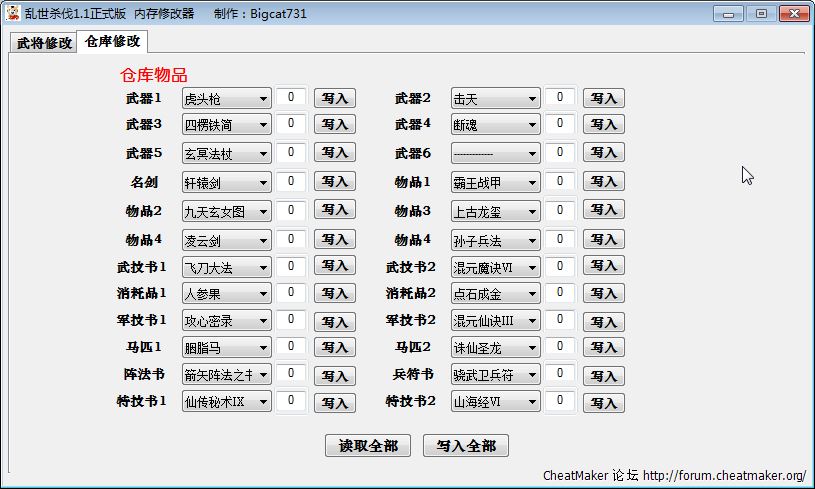Open the 兵符书 dropdown showing 骁武卫兵符

pos(495,375)
